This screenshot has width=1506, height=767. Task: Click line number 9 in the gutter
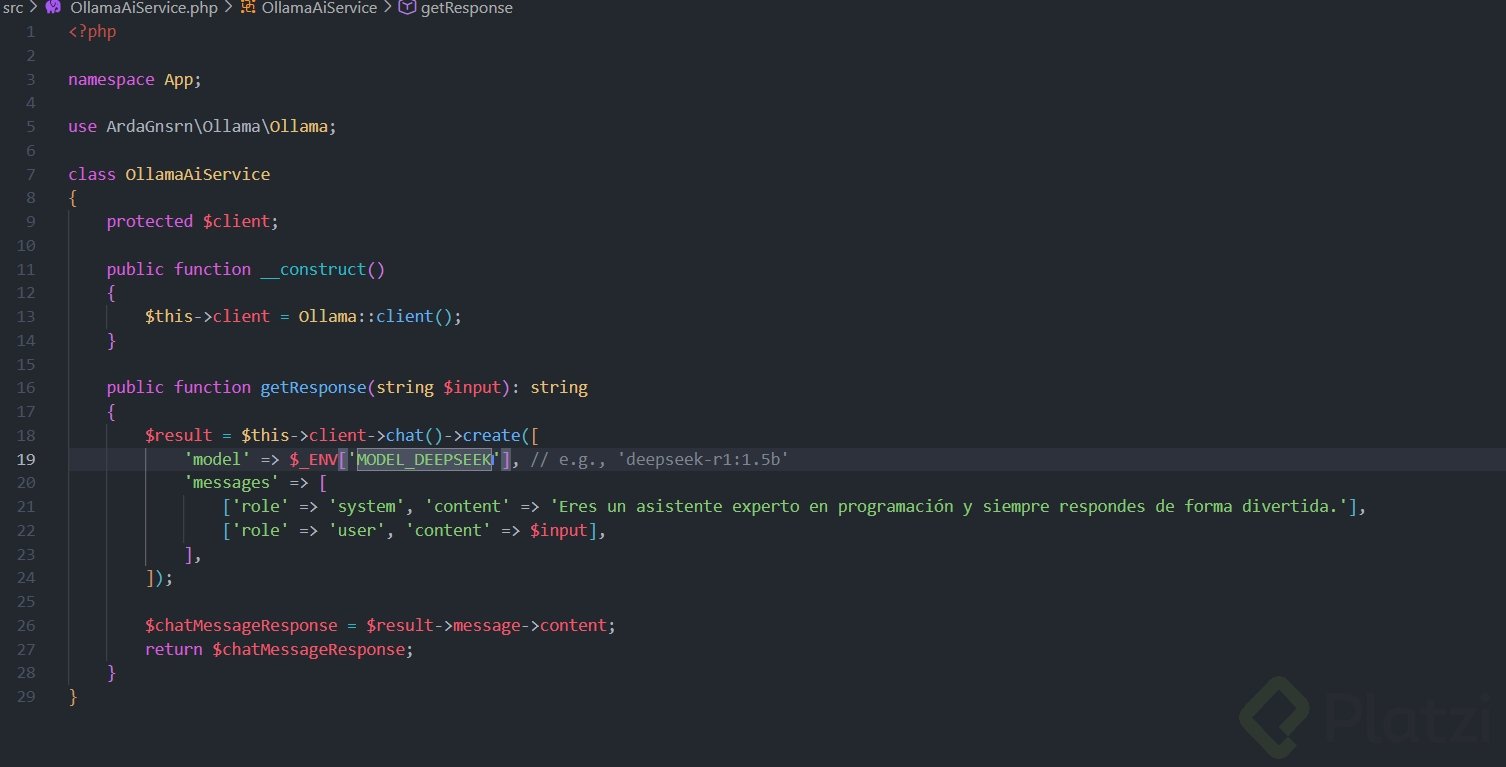pos(31,222)
